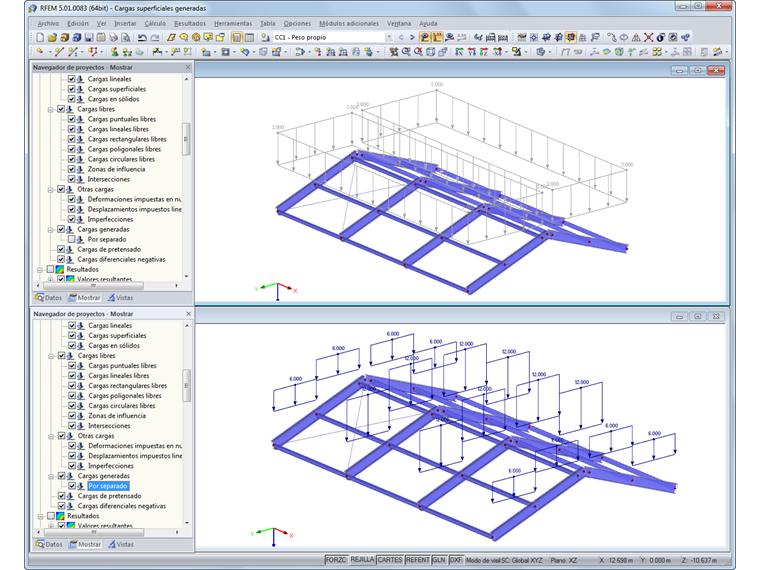Open the load case dropdown arrow
This screenshot has height=570, width=760.
click(x=389, y=37)
